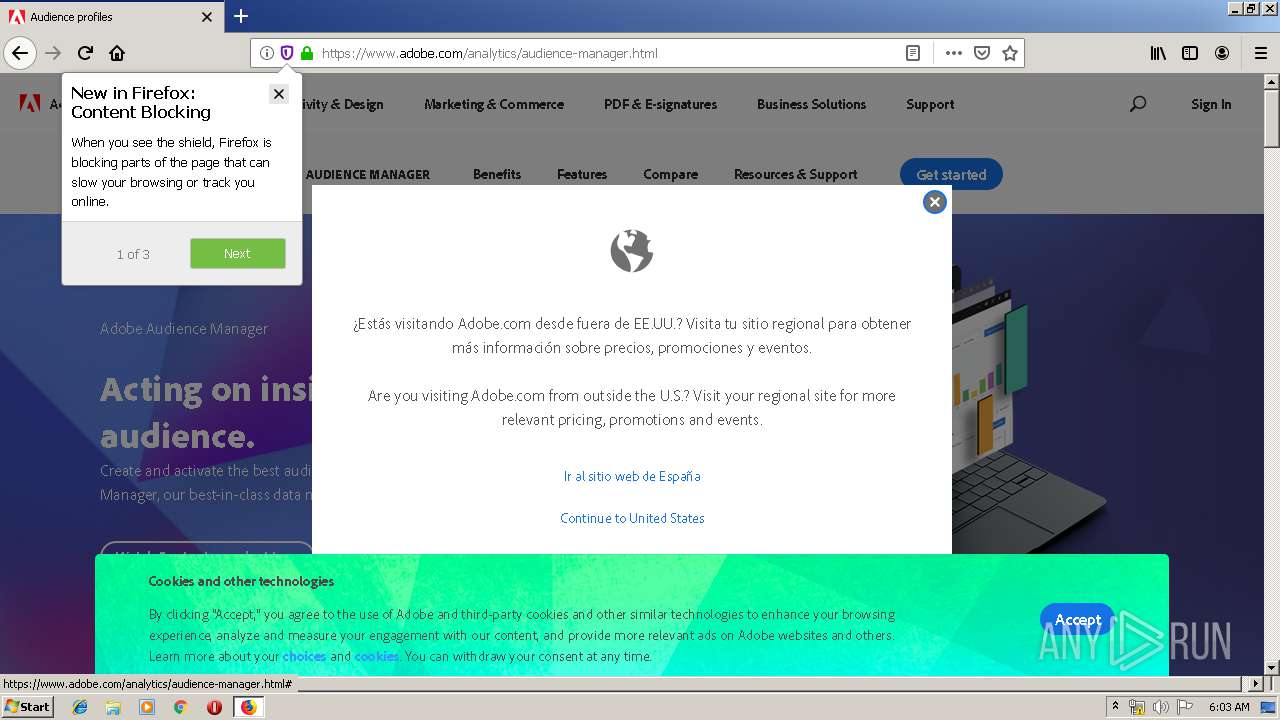Open the Opera taskbar icon

pos(214,707)
